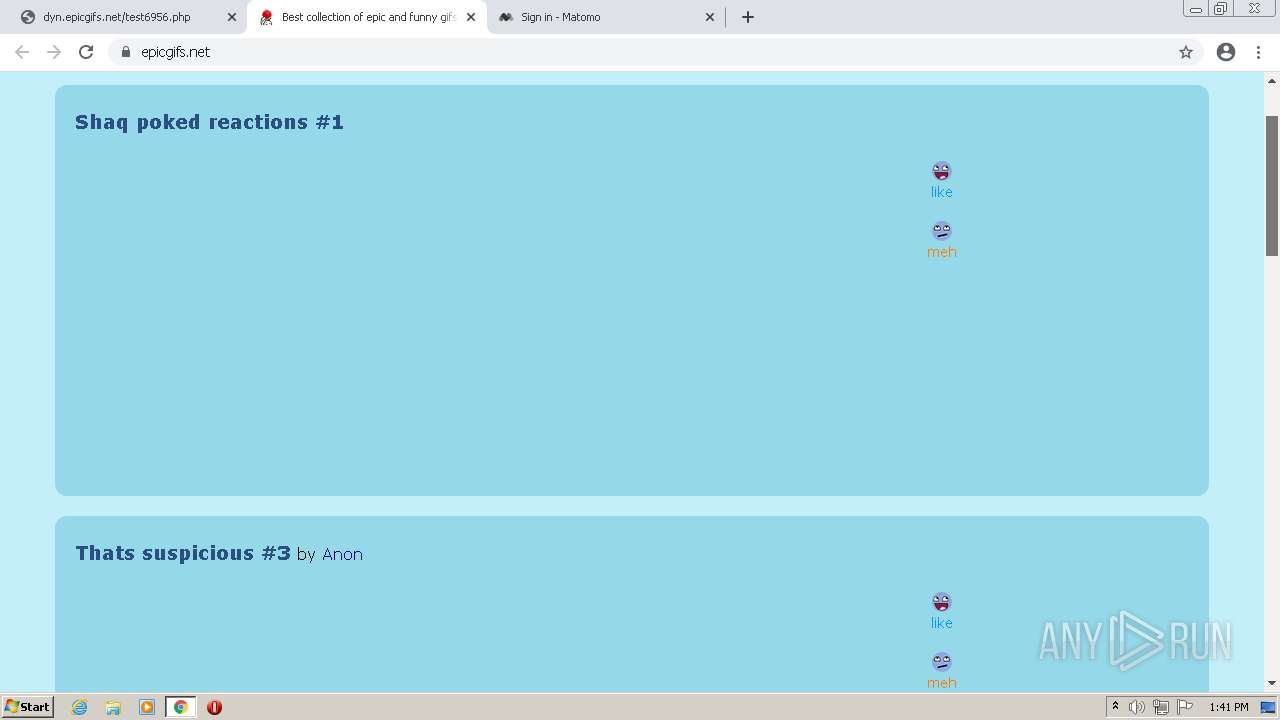The height and width of the screenshot is (720, 1280).
Task: Click the 'meh' link under Thats suspicious #3
Action: [x=942, y=683]
